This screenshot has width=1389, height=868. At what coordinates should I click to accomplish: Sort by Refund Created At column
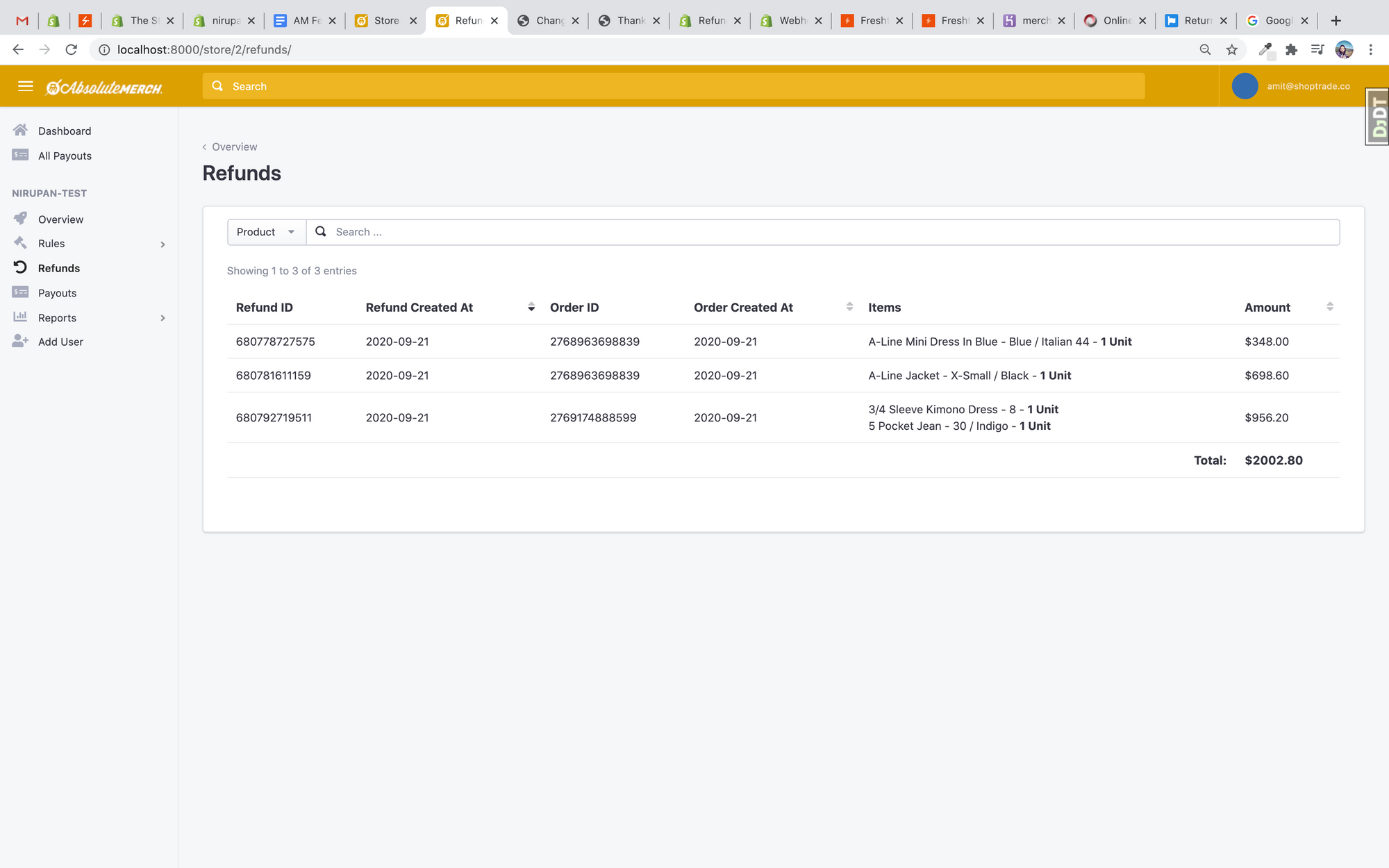[531, 307]
